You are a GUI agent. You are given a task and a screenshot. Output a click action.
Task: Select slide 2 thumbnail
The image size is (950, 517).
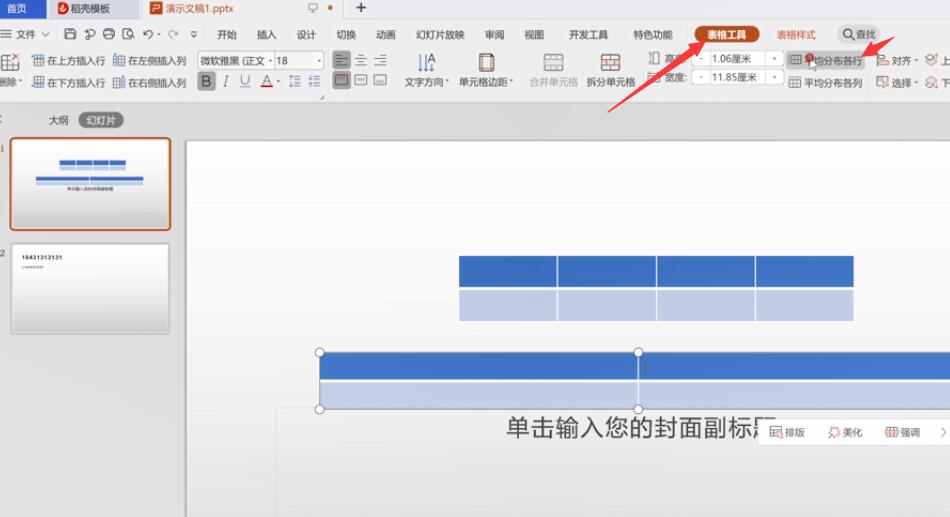pyautogui.click(x=90, y=289)
